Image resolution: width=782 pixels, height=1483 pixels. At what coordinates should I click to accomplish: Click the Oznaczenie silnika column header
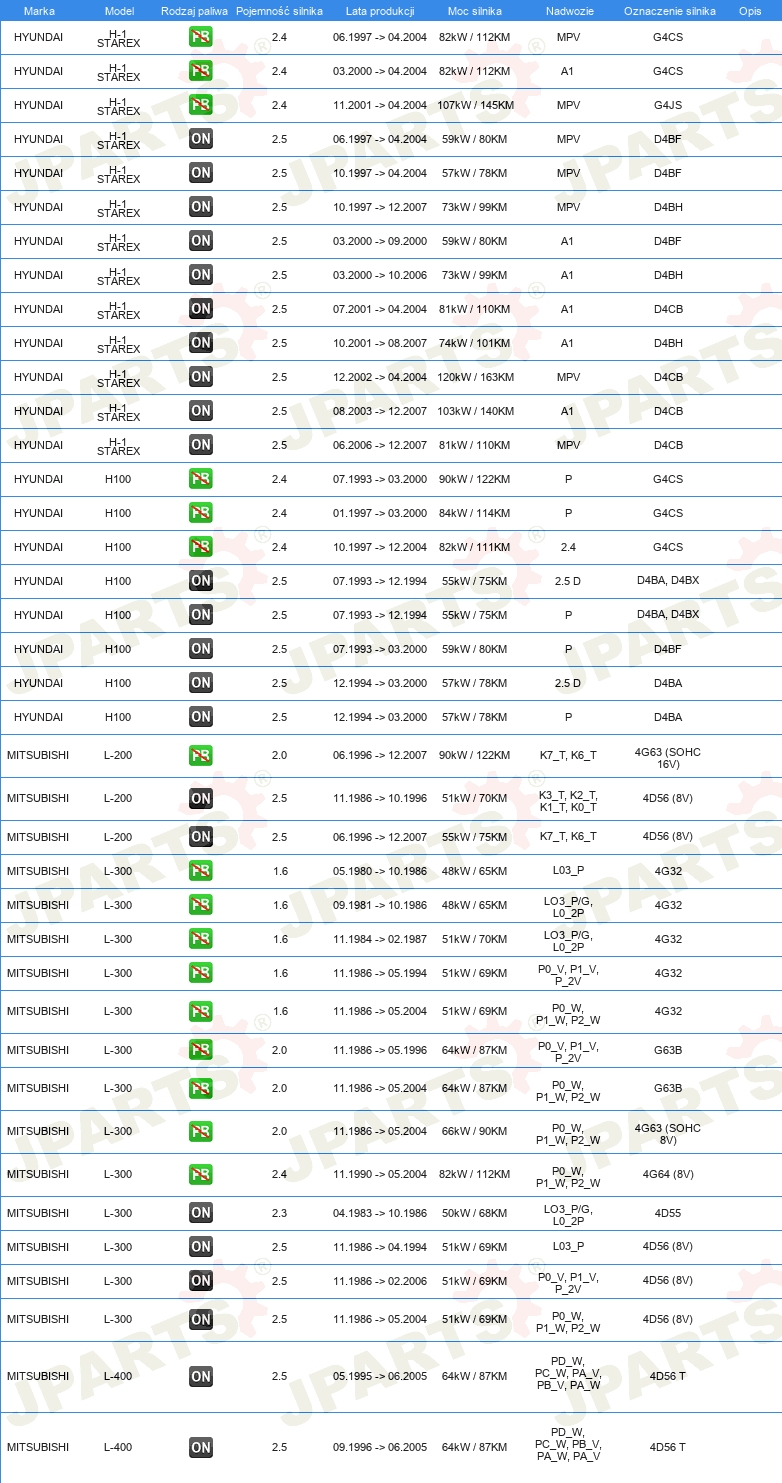point(669,10)
